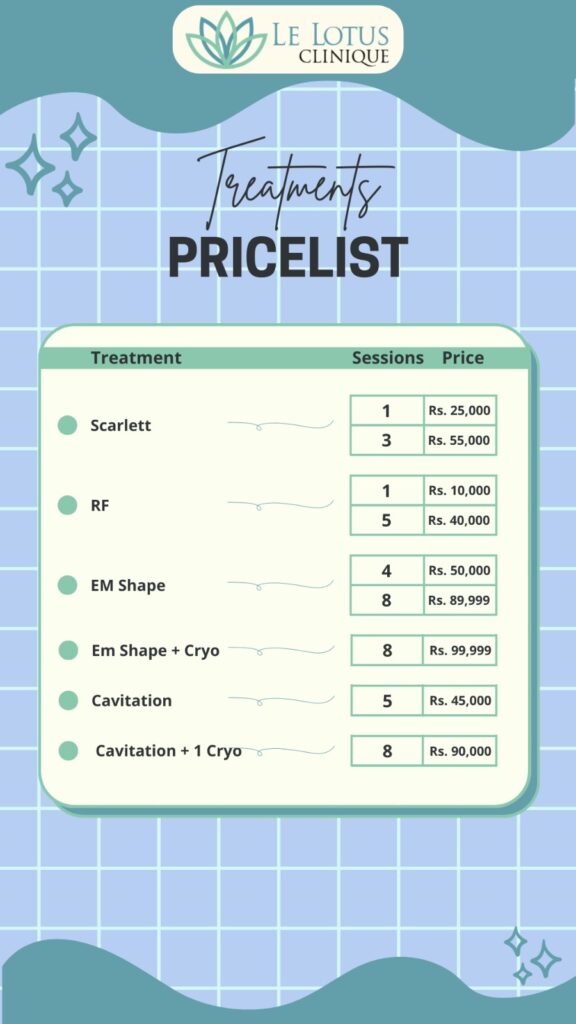576x1024 pixels.
Task: Click the green bullet beside EM Shape
Action: click(x=67, y=585)
